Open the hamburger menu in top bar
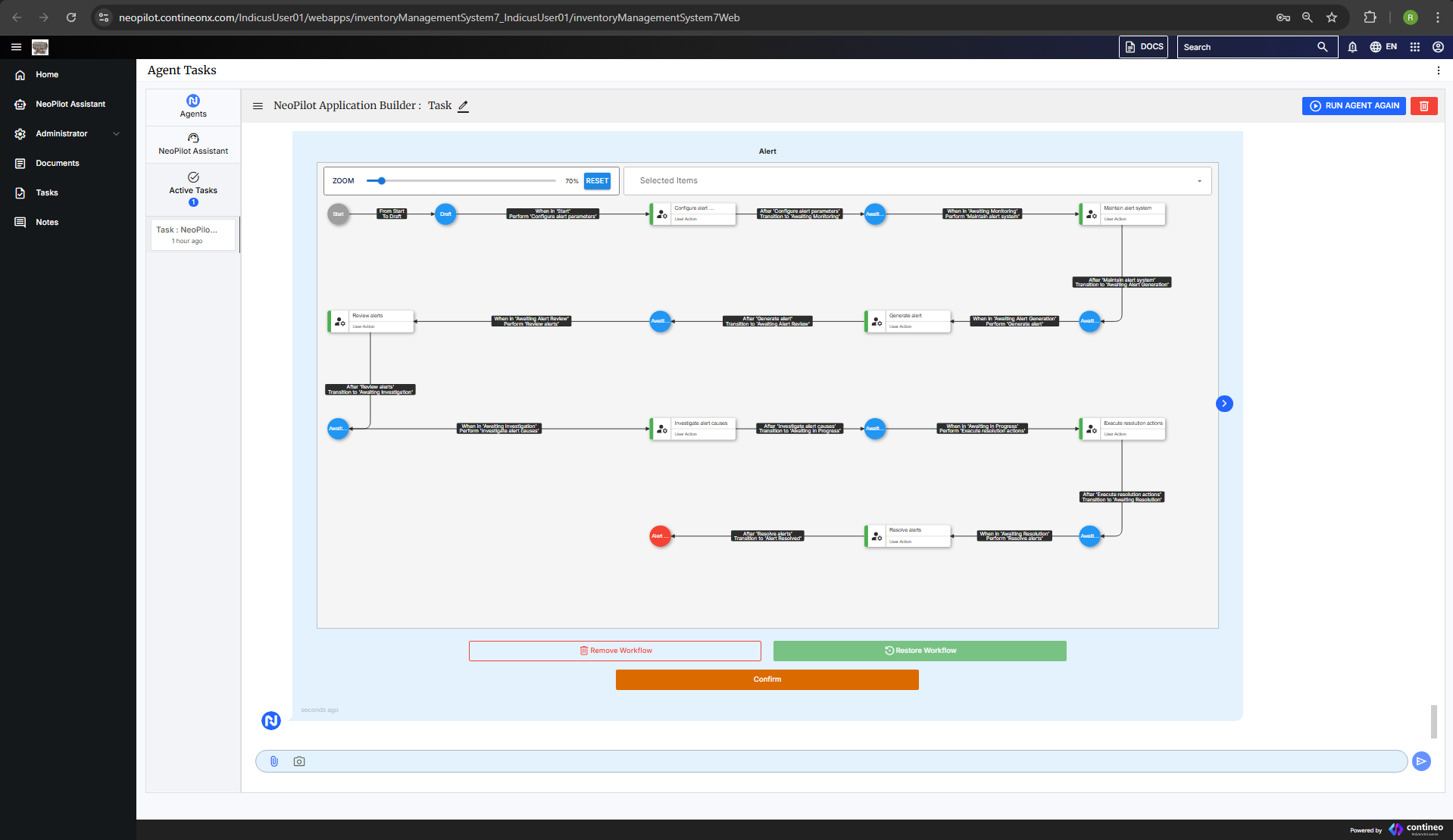The image size is (1453, 840). point(16,47)
